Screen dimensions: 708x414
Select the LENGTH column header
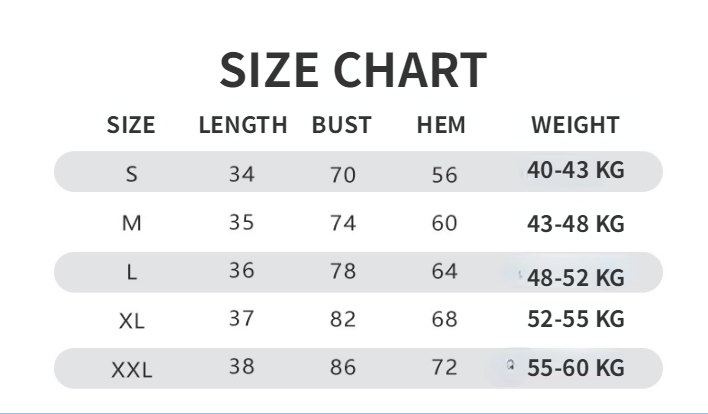(243, 126)
